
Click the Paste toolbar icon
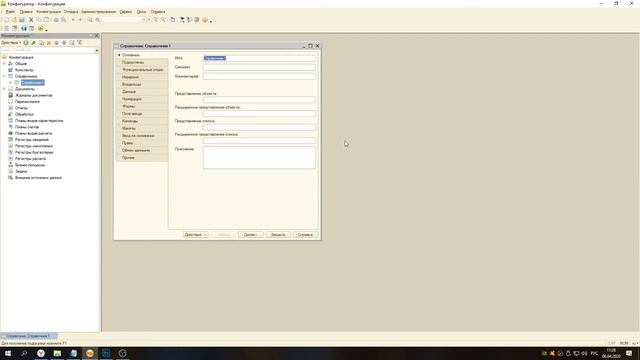pos(46,20)
